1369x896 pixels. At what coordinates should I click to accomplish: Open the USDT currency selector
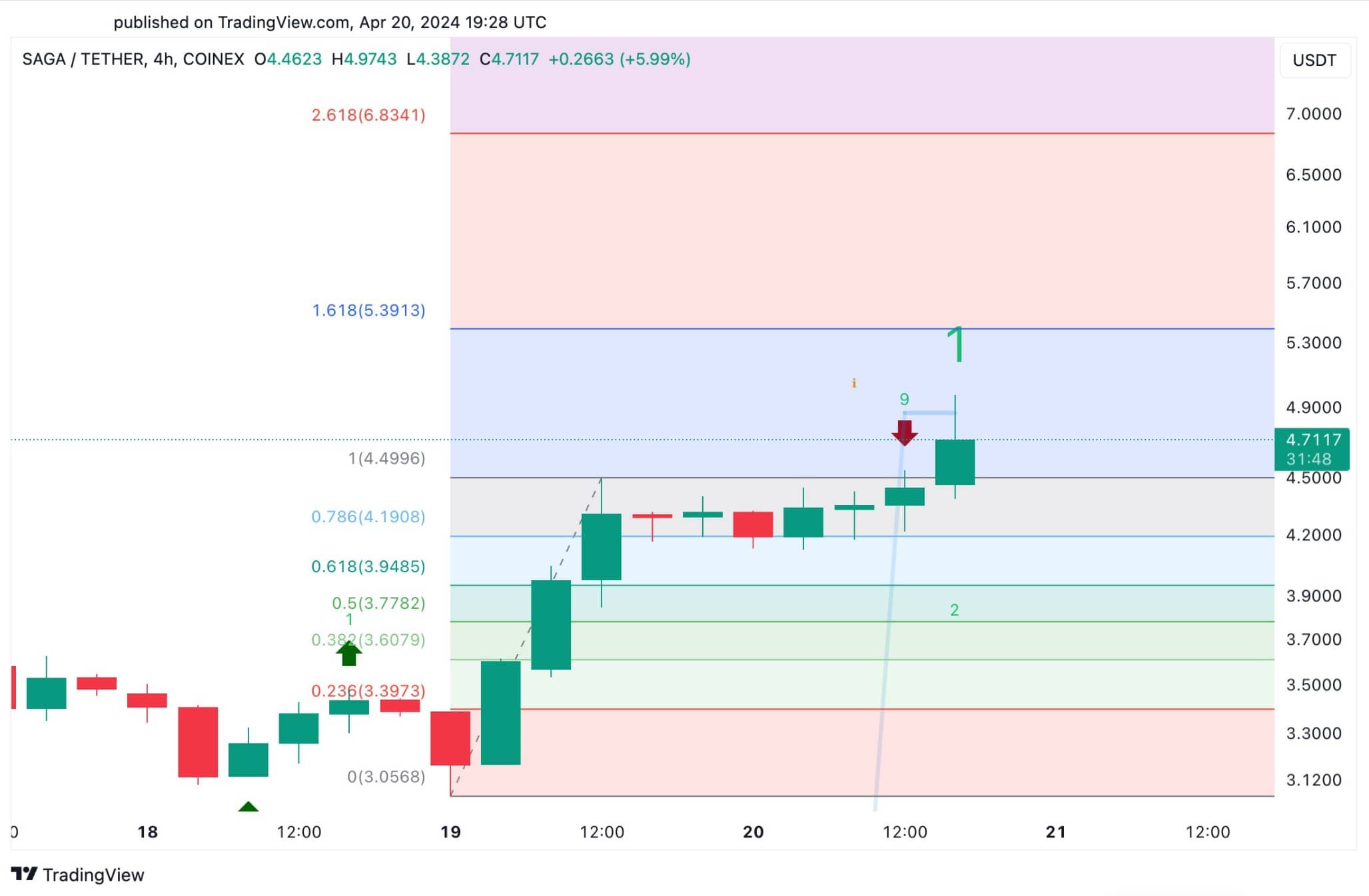coord(1314,60)
